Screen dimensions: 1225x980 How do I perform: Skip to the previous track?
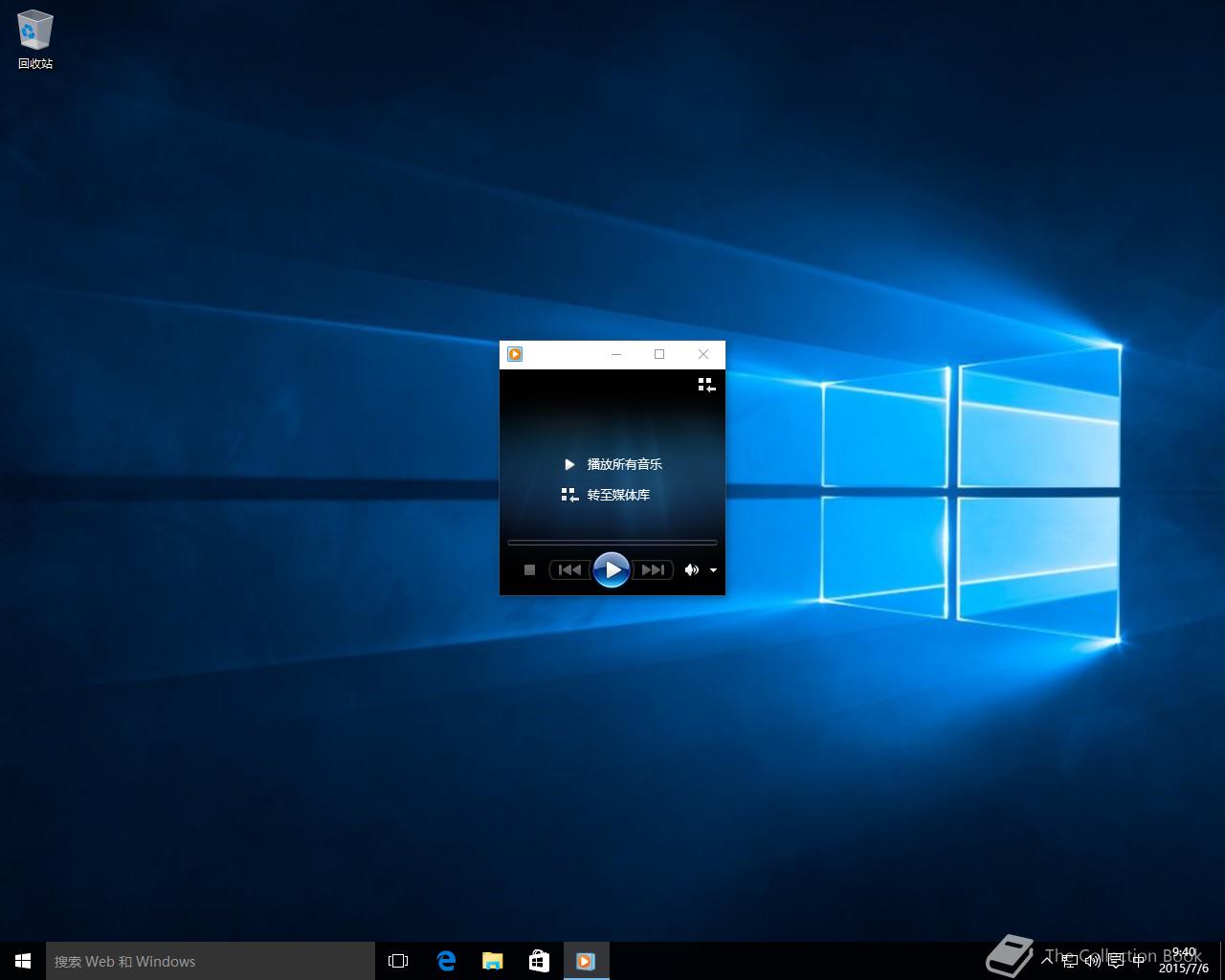[x=569, y=569]
